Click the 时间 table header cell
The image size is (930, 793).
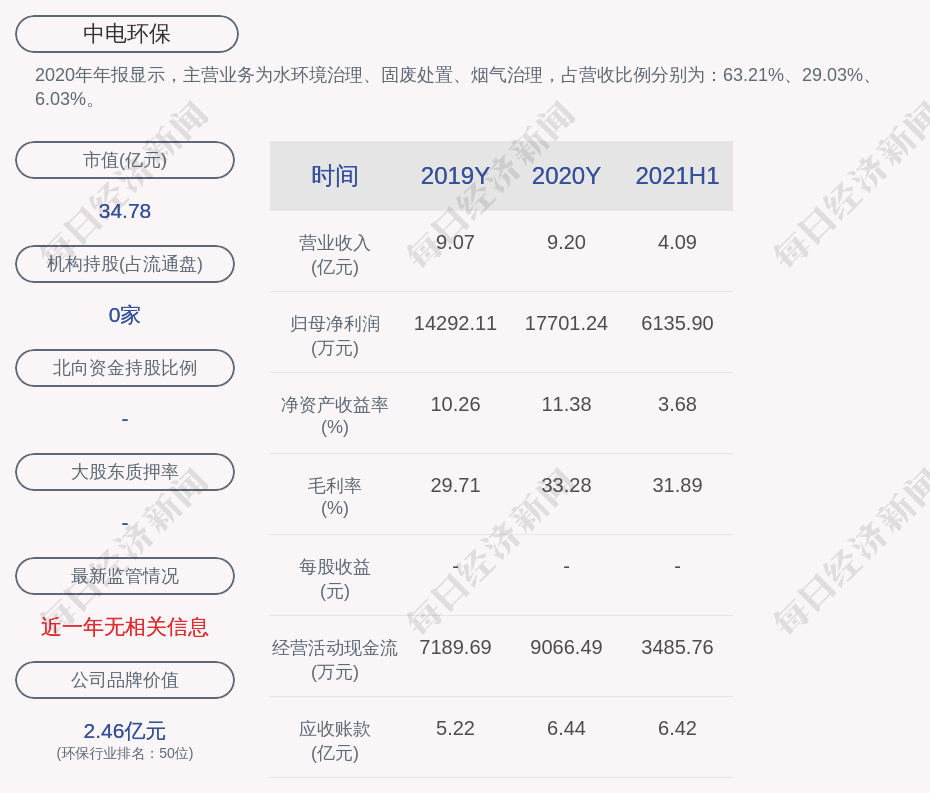pyautogui.click(x=335, y=176)
